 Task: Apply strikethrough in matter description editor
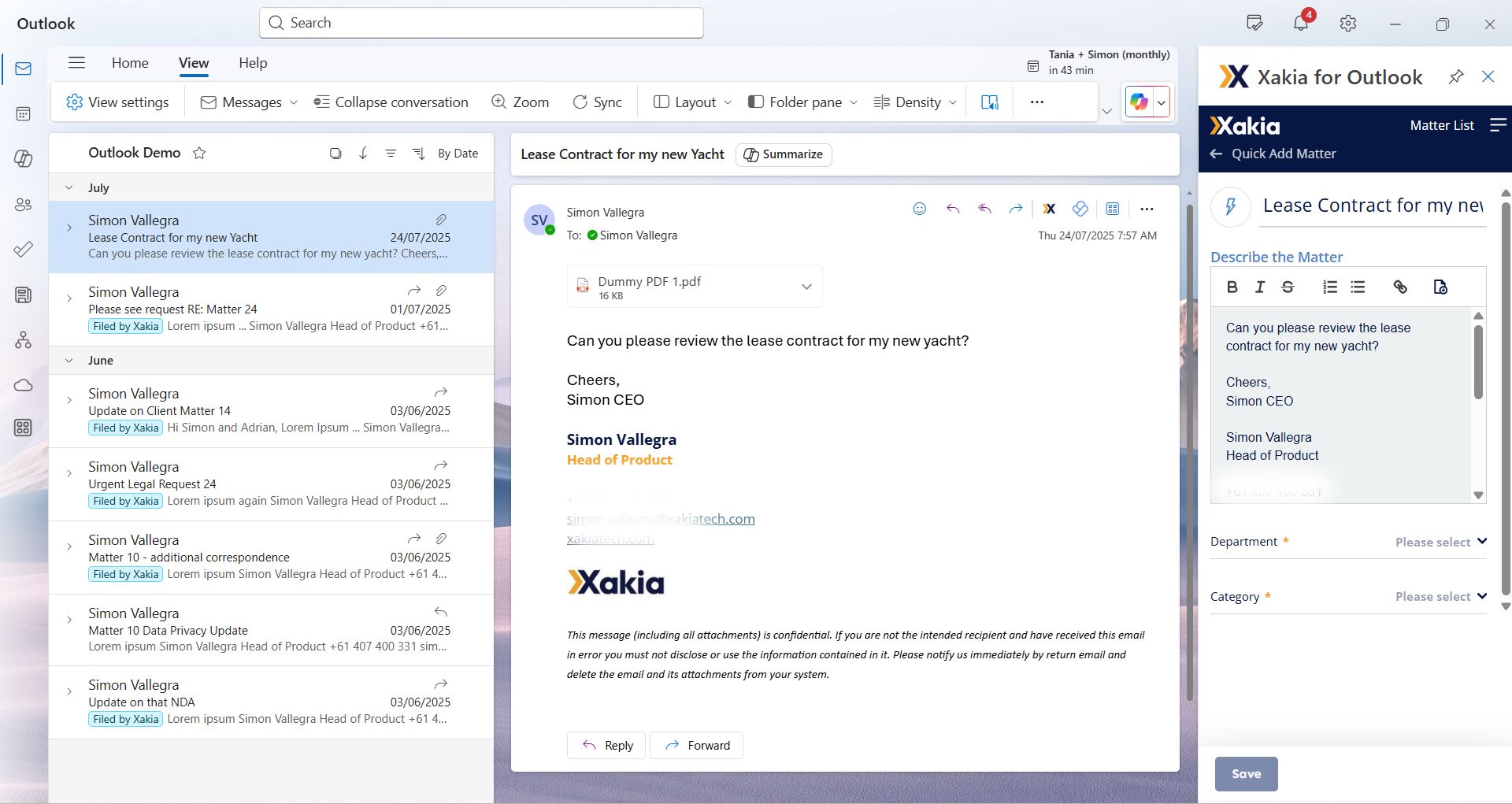tap(1288, 287)
